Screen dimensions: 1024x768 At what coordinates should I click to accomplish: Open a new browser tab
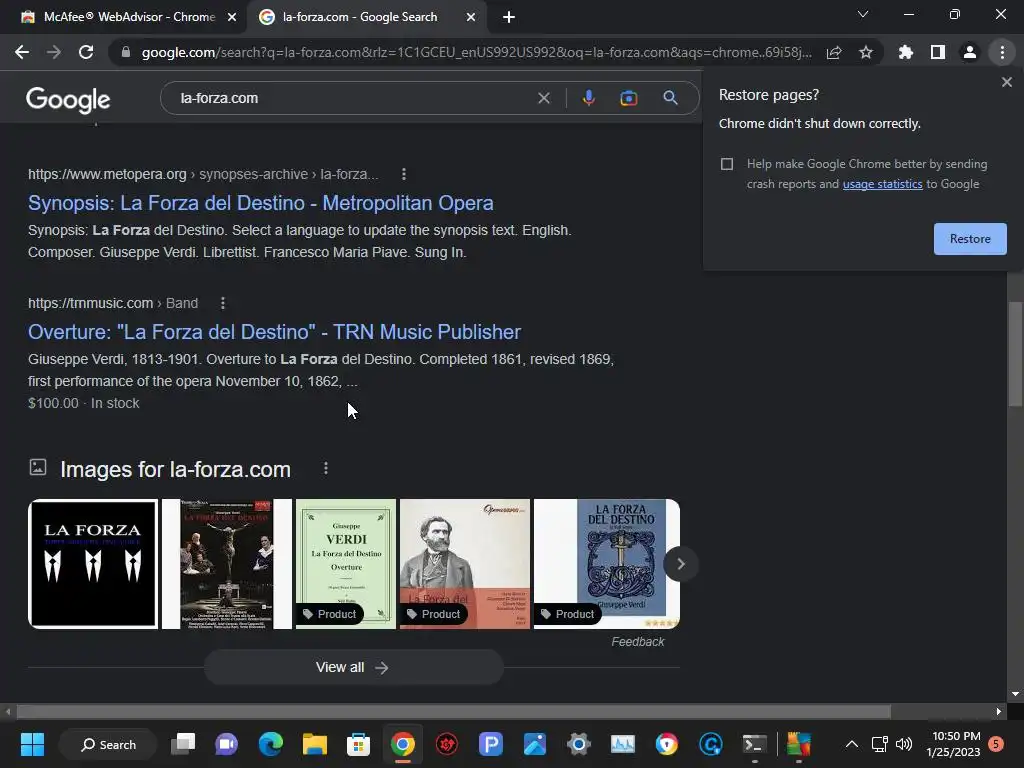(x=509, y=17)
